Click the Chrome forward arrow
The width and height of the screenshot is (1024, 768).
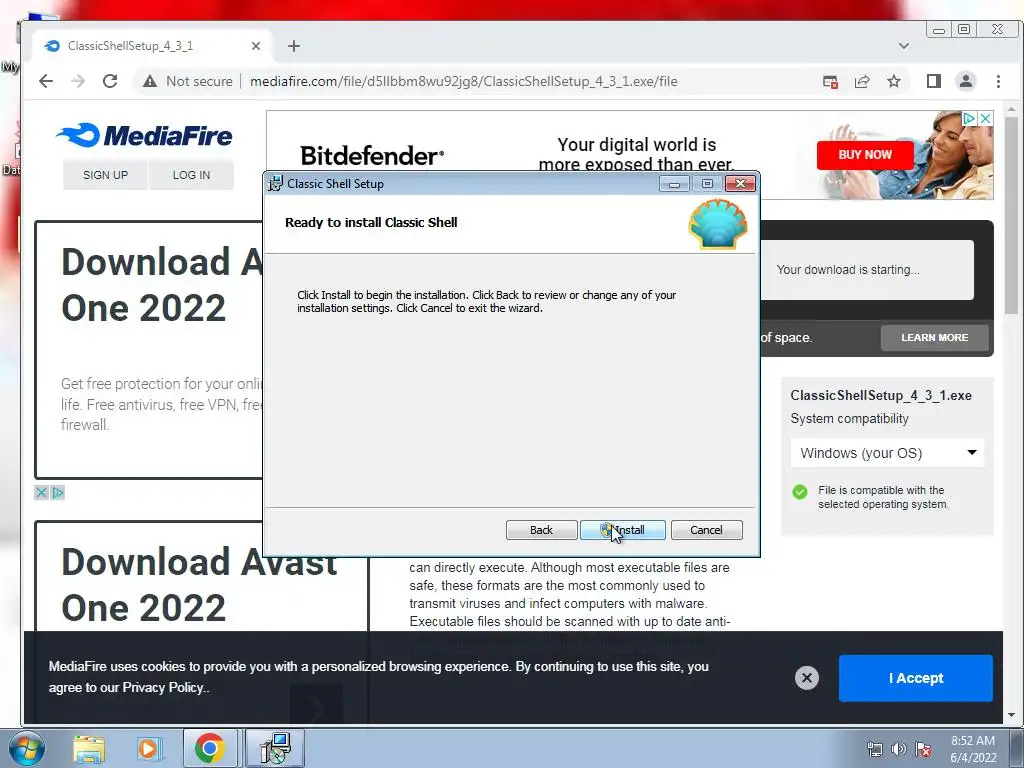tap(78, 81)
